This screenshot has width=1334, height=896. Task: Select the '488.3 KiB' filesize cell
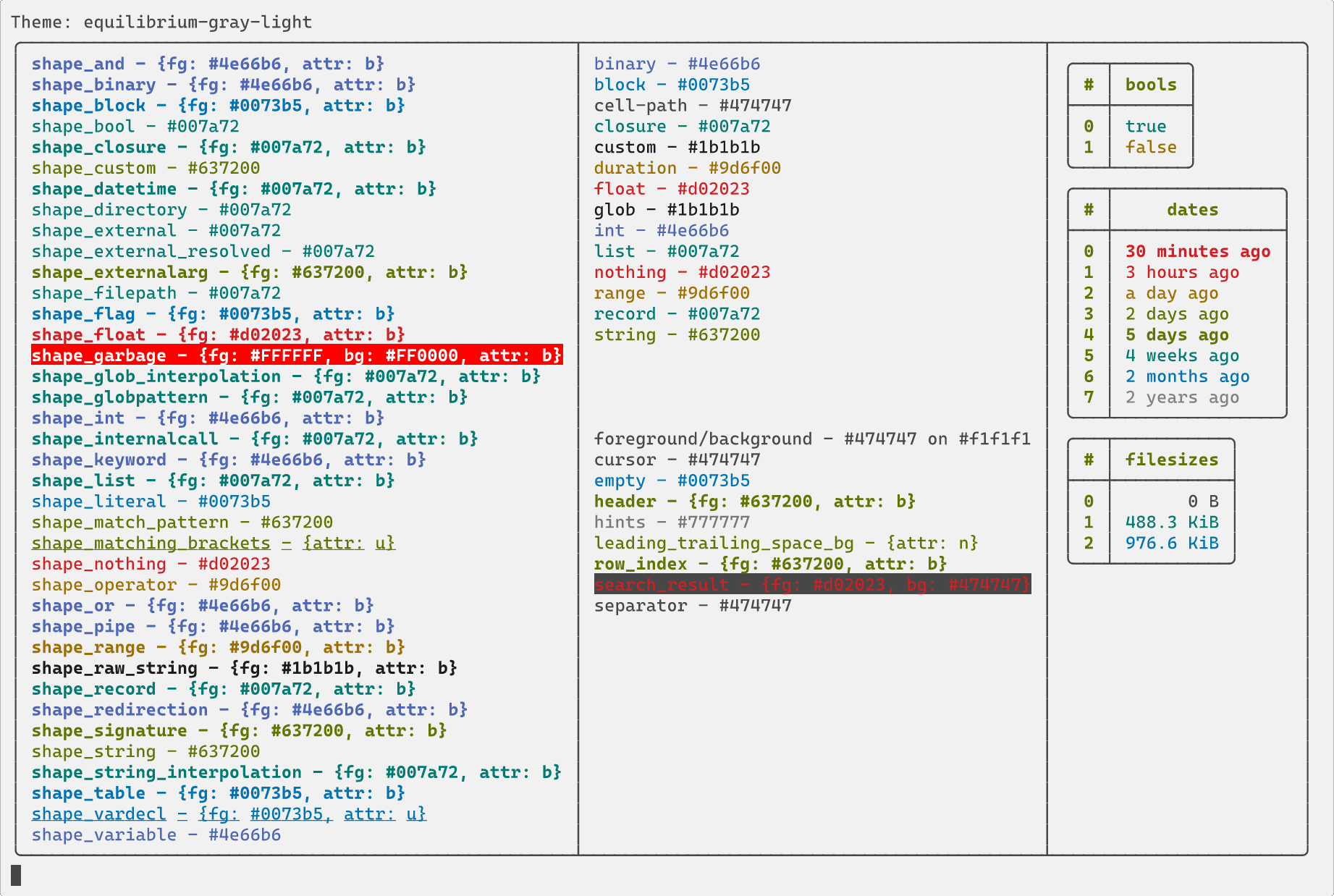coord(1172,523)
